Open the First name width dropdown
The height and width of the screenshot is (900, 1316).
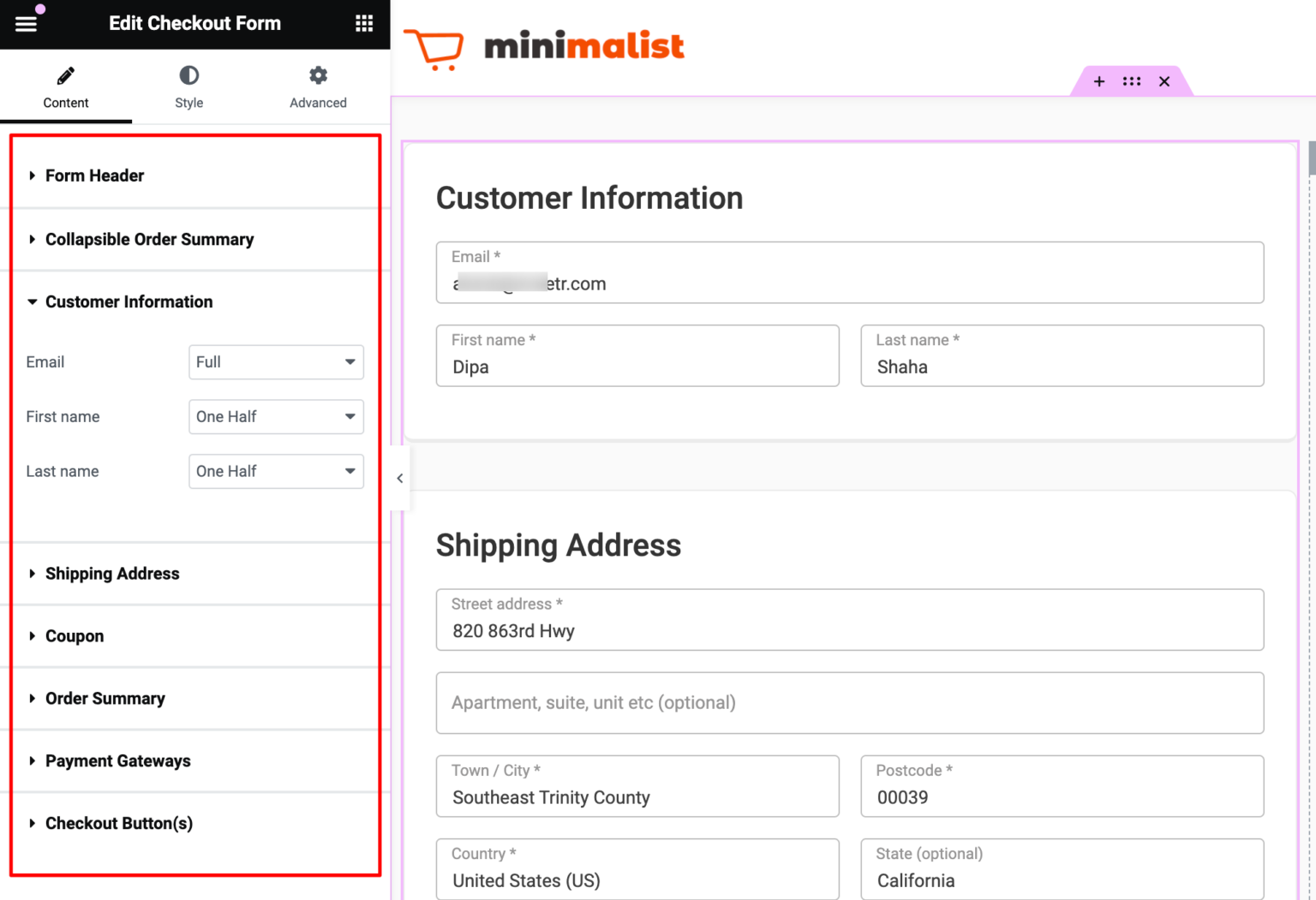tap(276, 416)
